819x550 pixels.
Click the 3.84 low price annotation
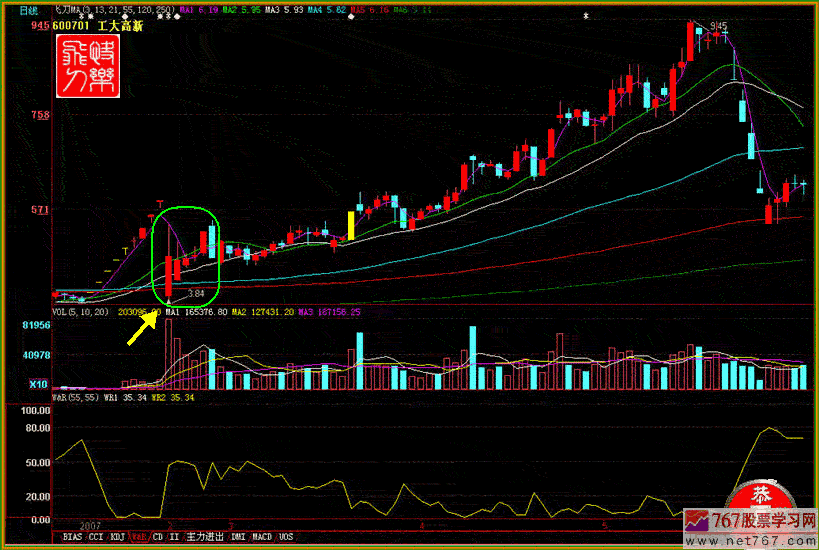(x=196, y=294)
